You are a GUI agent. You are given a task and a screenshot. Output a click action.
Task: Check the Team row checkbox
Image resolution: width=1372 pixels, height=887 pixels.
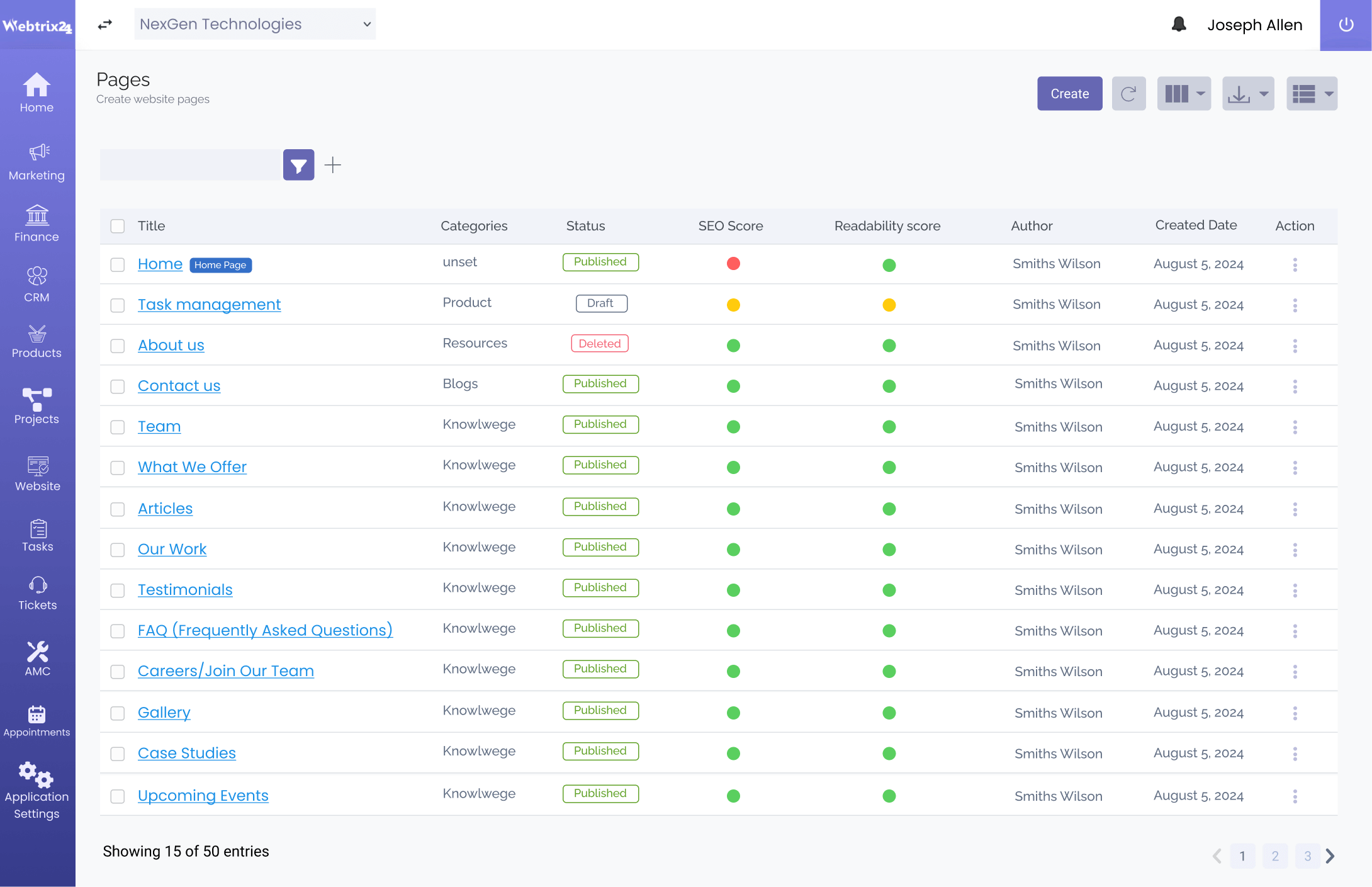(x=118, y=427)
